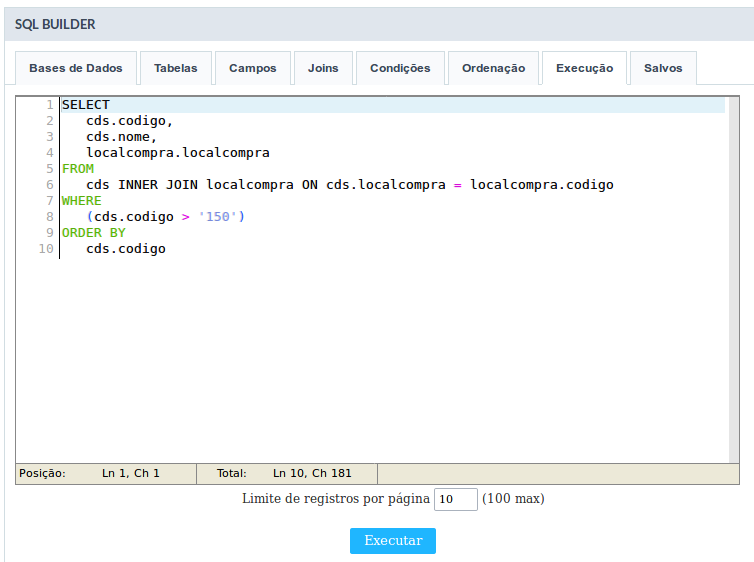Screen dimensions: 754x562
Task: Select the Joins tab
Action: 323,68
